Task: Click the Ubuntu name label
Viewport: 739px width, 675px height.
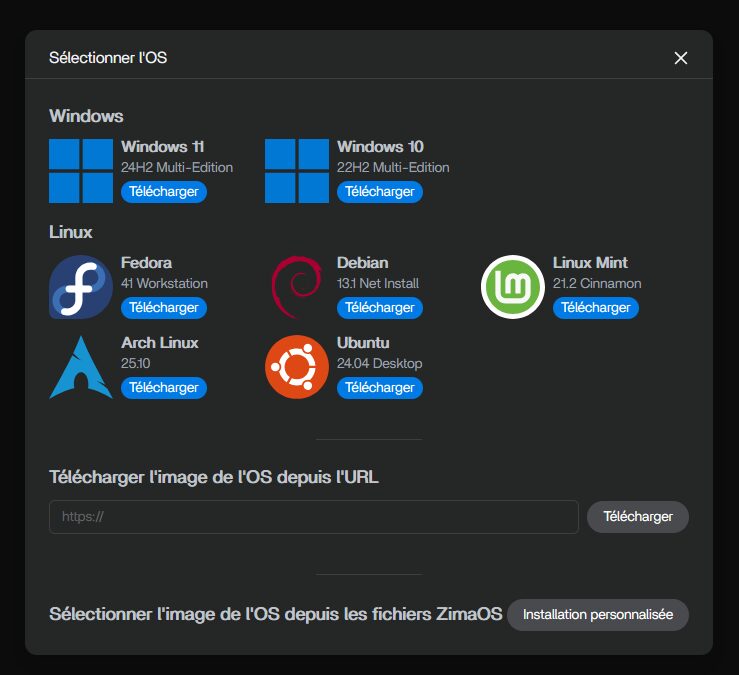Action: [x=363, y=343]
